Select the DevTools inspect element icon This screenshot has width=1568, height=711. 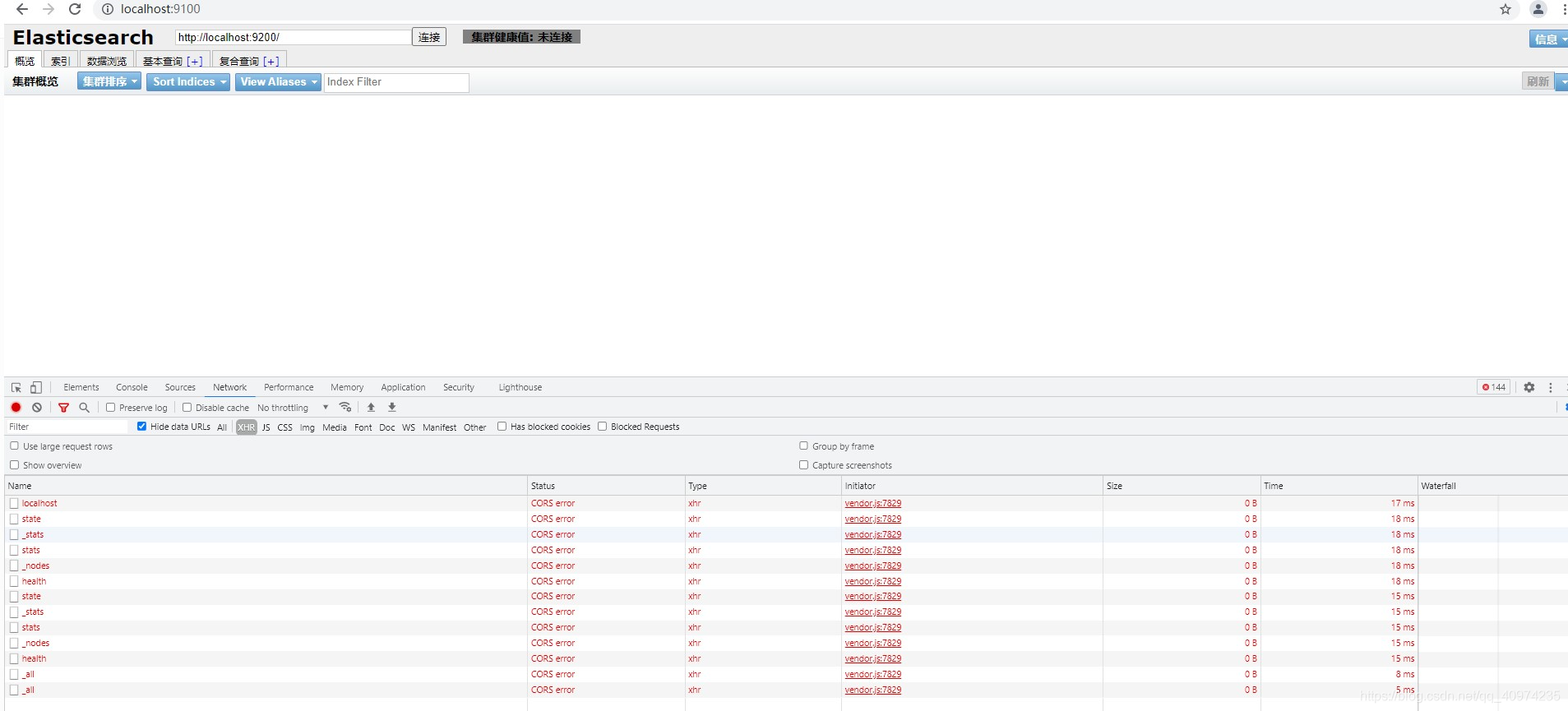pos(16,387)
